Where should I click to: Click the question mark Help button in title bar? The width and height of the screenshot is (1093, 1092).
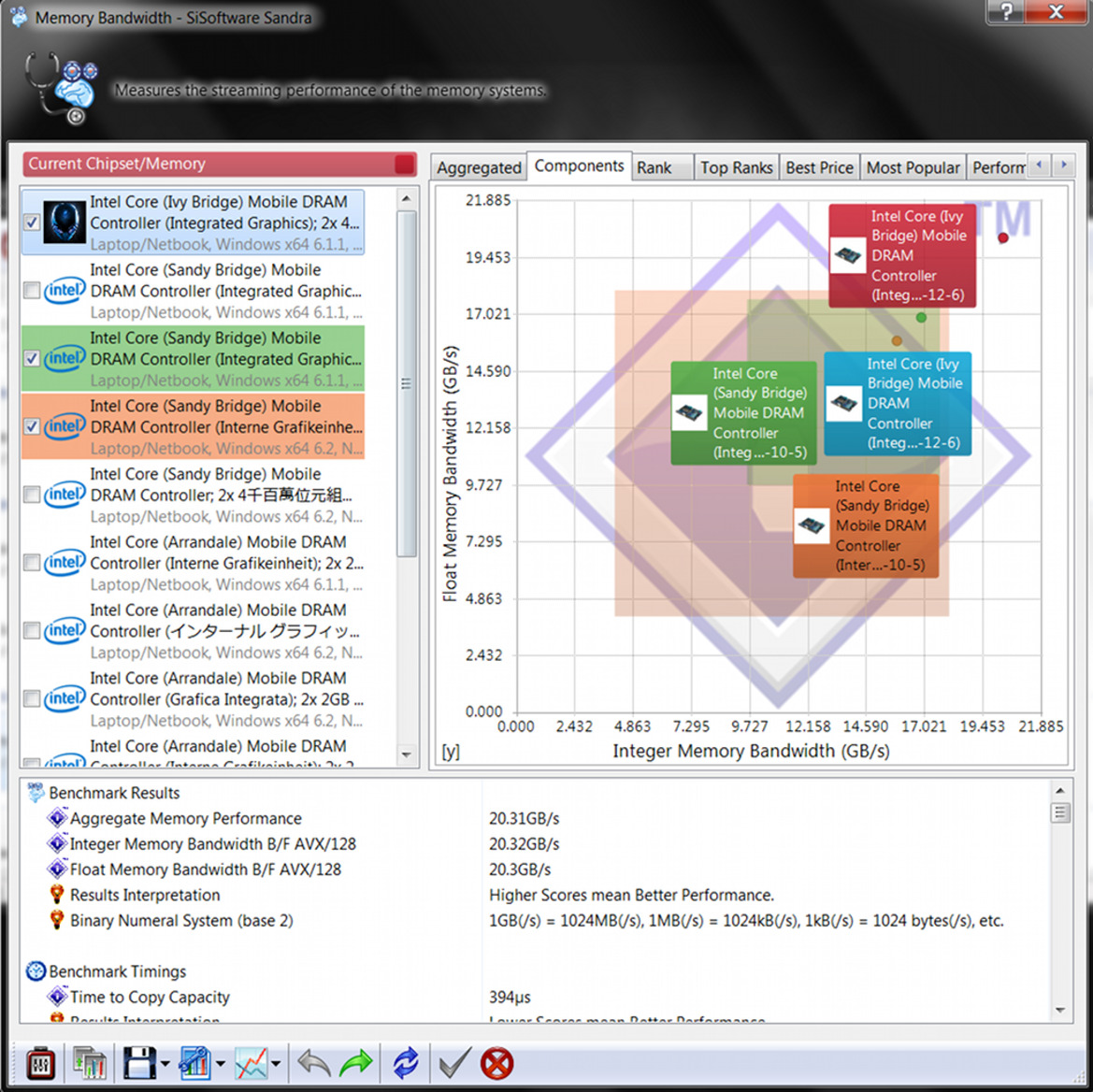pos(1007,11)
